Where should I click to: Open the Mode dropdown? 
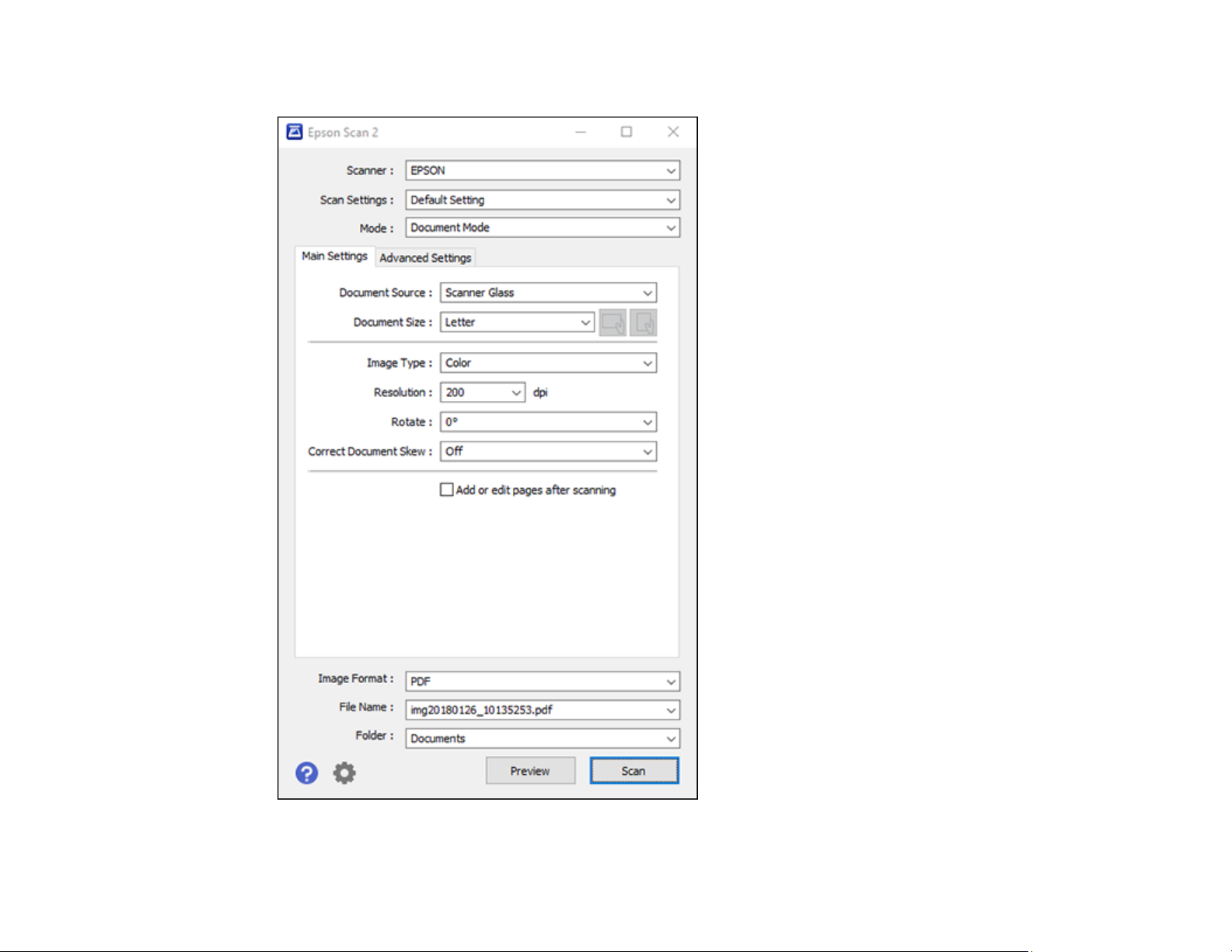click(x=543, y=228)
